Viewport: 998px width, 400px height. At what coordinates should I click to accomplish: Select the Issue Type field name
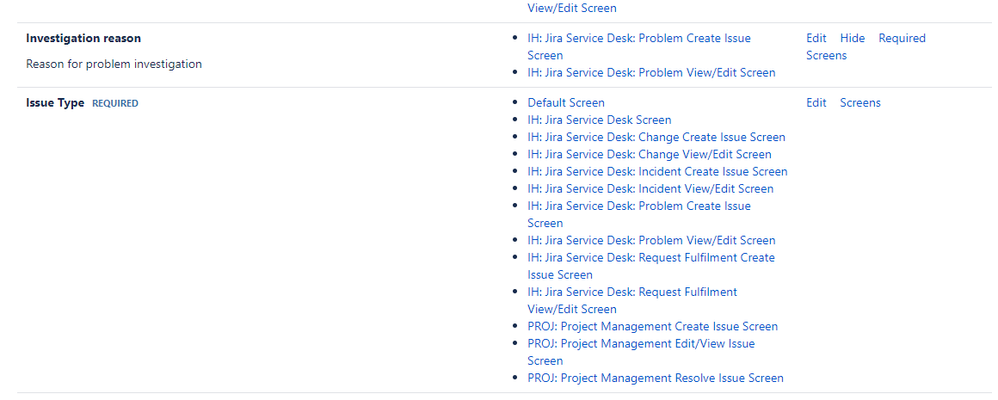55,103
